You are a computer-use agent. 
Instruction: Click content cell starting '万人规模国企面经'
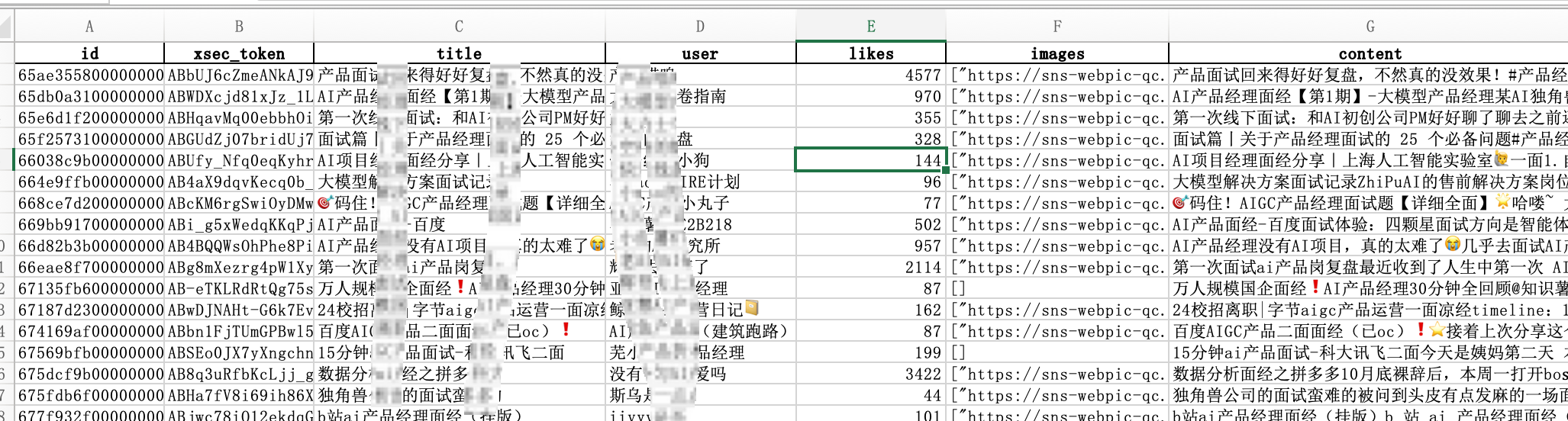click(1369, 288)
